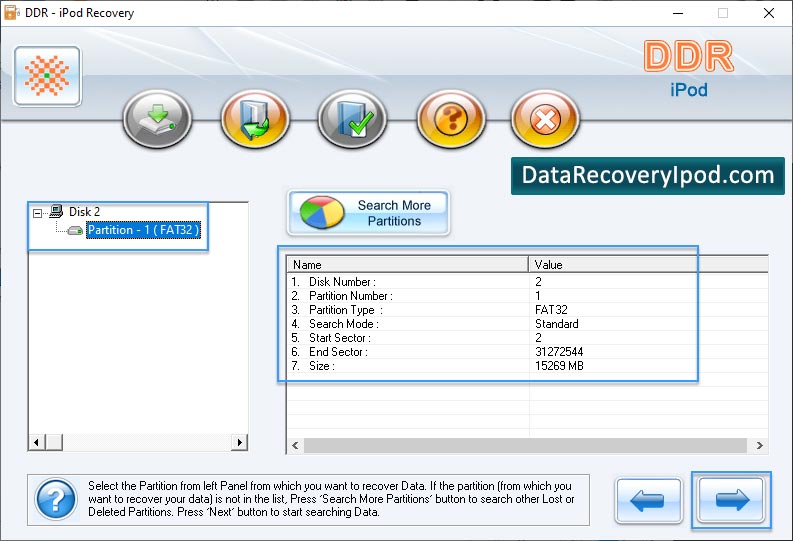This screenshot has width=793, height=541.
Task: Click the 15269 MB value cell
Action: pyautogui.click(x=559, y=366)
